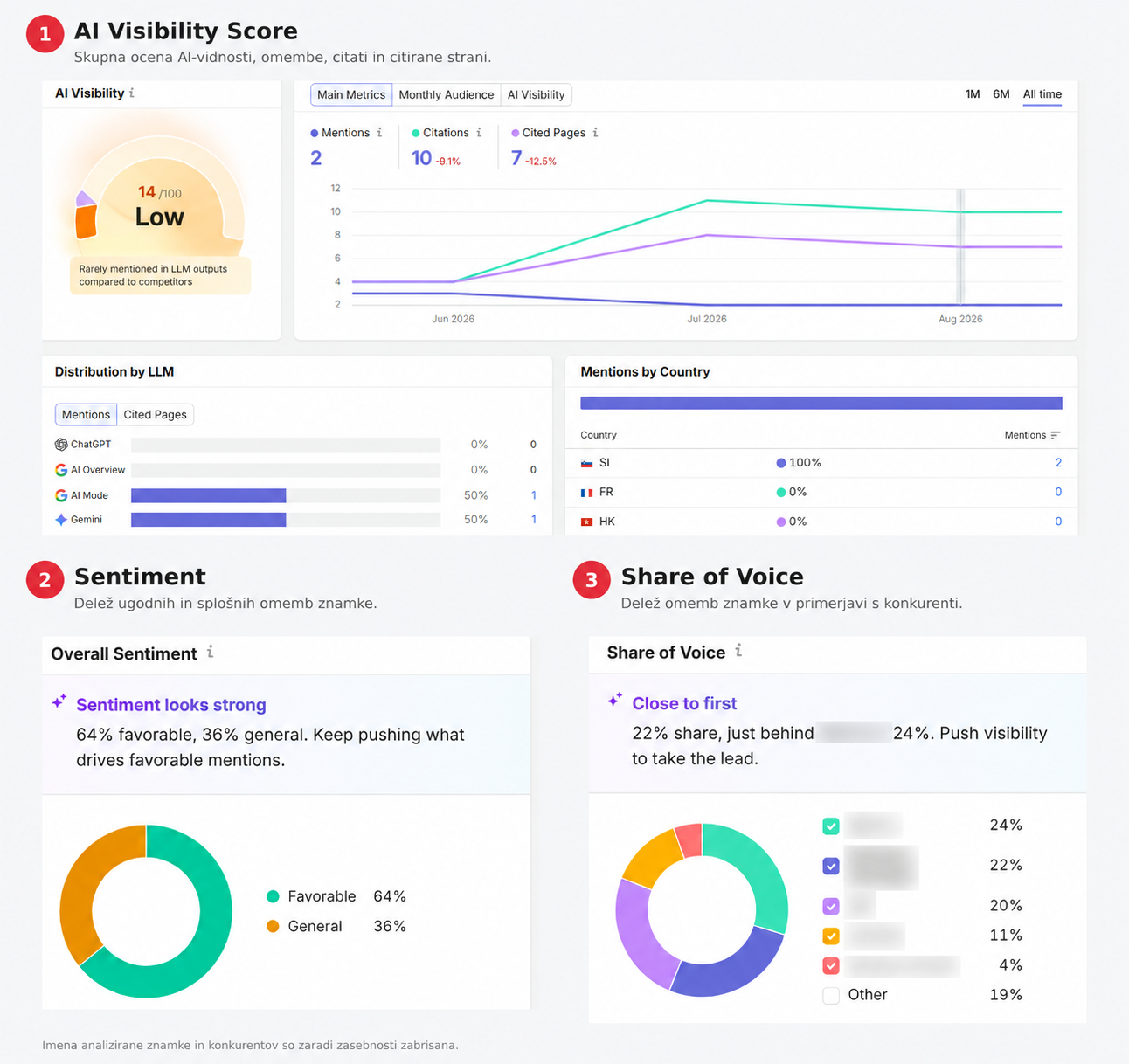The width and height of the screenshot is (1129, 1064).
Task: Click the Google icon beside AI Overview
Action: coord(61,470)
